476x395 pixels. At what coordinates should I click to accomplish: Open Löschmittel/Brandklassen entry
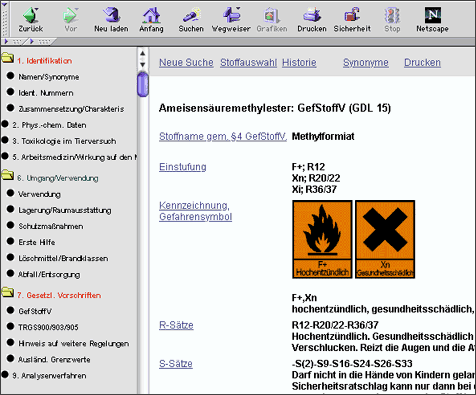[x=63, y=258]
